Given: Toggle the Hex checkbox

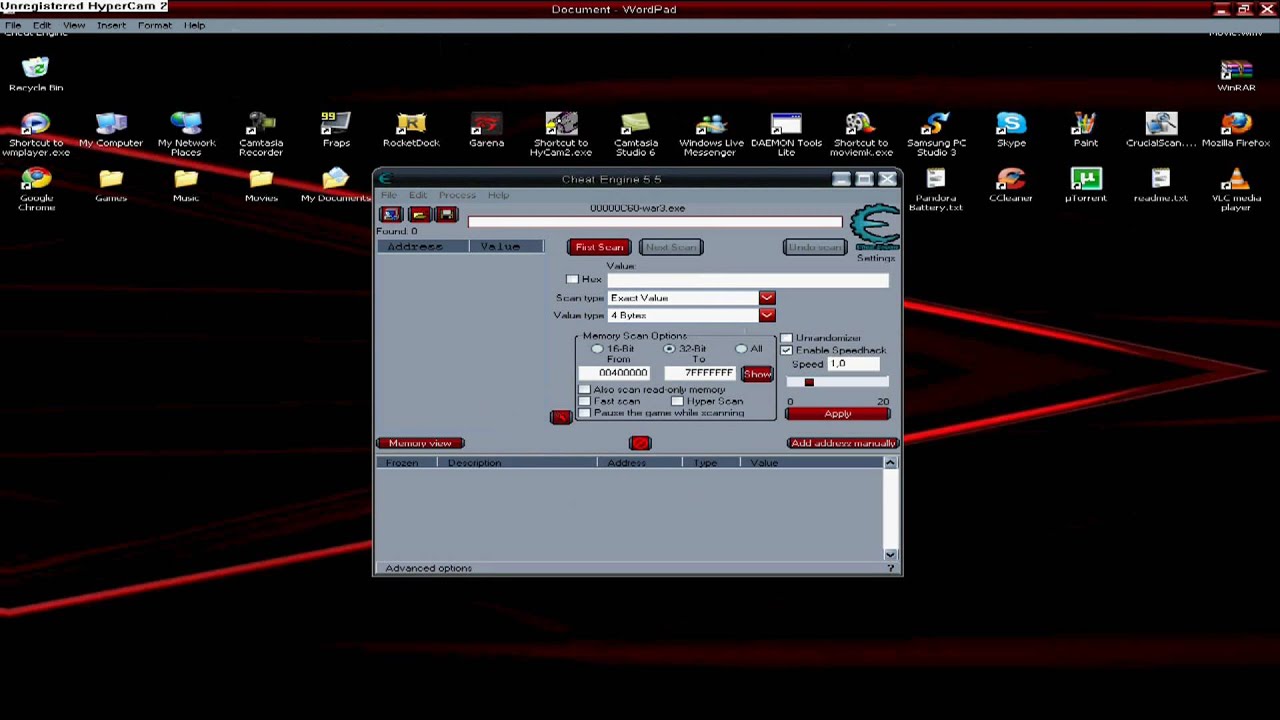Looking at the screenshot, I should click(x=572, y=279).
